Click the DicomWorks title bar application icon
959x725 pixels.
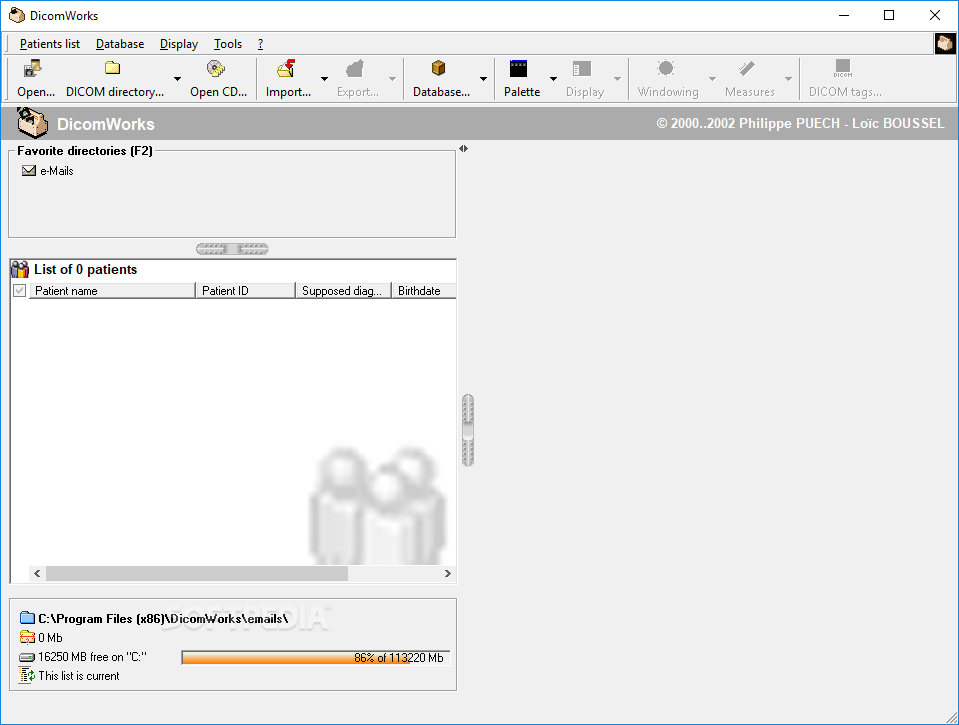coord(17,15)
